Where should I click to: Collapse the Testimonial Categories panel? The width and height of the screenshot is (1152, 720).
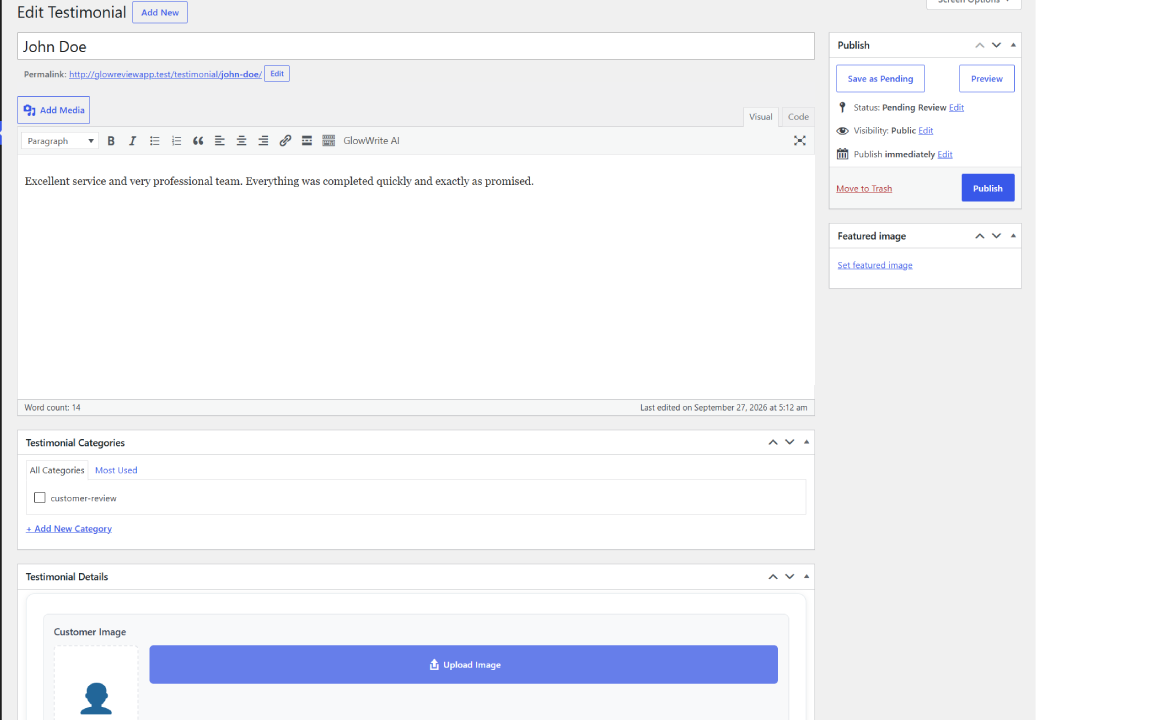point(807,442)
